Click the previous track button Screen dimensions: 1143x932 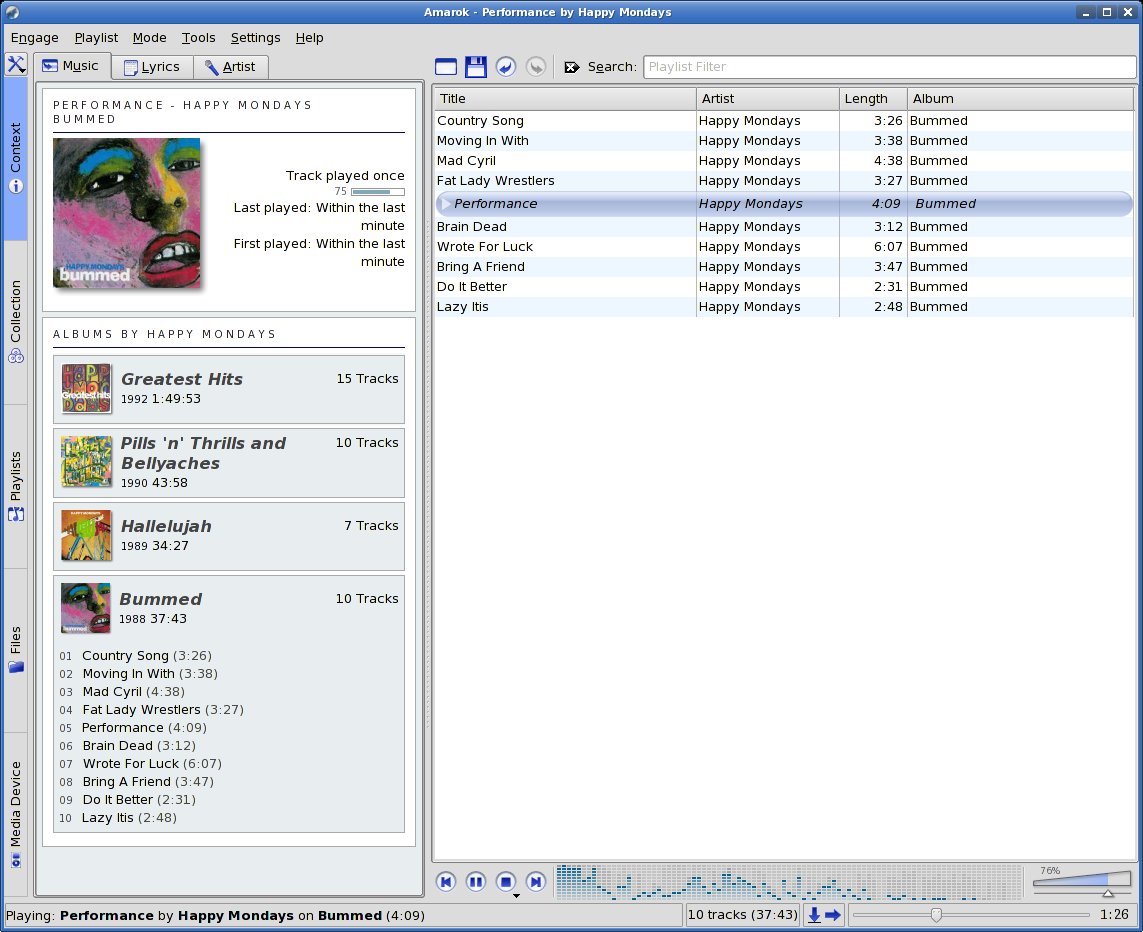click(446, 882)
